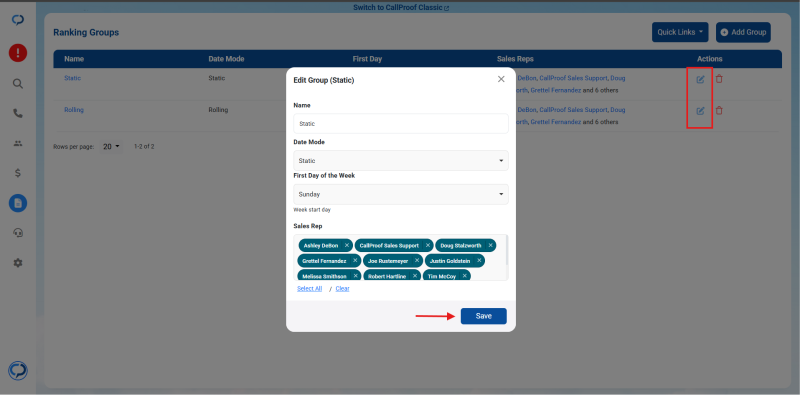800x395 pixels.
Task: Edit the Rolling group row
Action: pyautogui.click(x=701, y=110)
